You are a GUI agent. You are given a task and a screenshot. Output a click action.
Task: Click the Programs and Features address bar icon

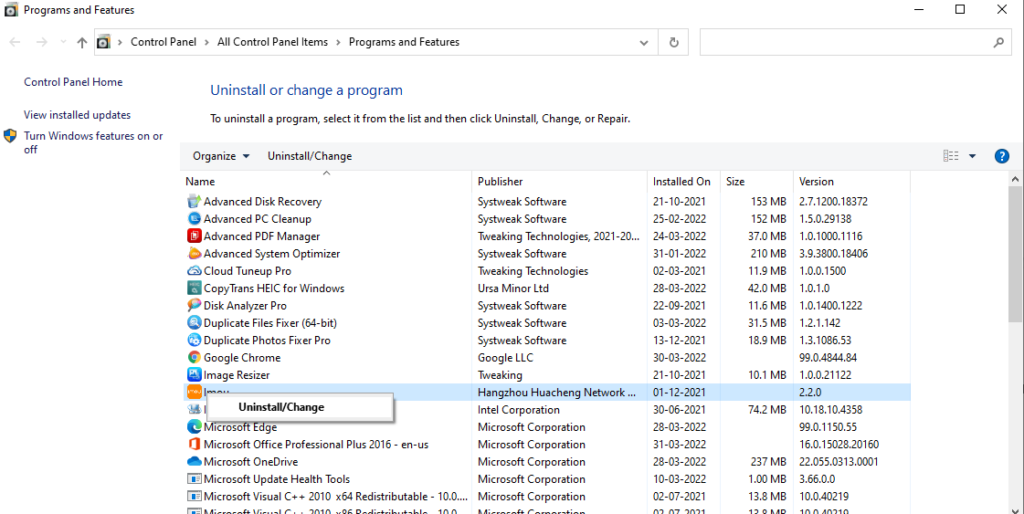coord(104,42)
